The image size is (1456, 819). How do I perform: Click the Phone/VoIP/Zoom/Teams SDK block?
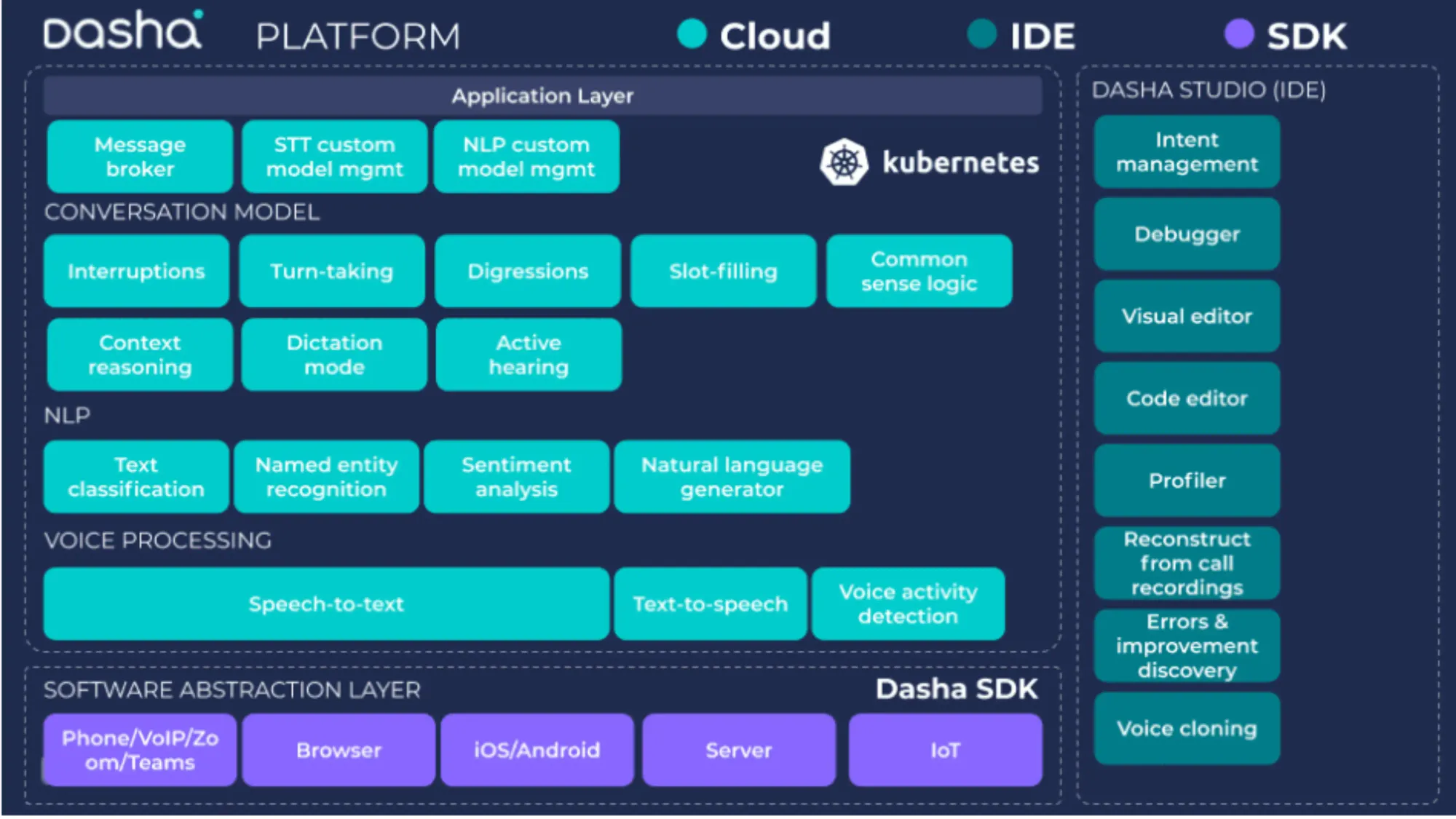[x=140, y=750]
